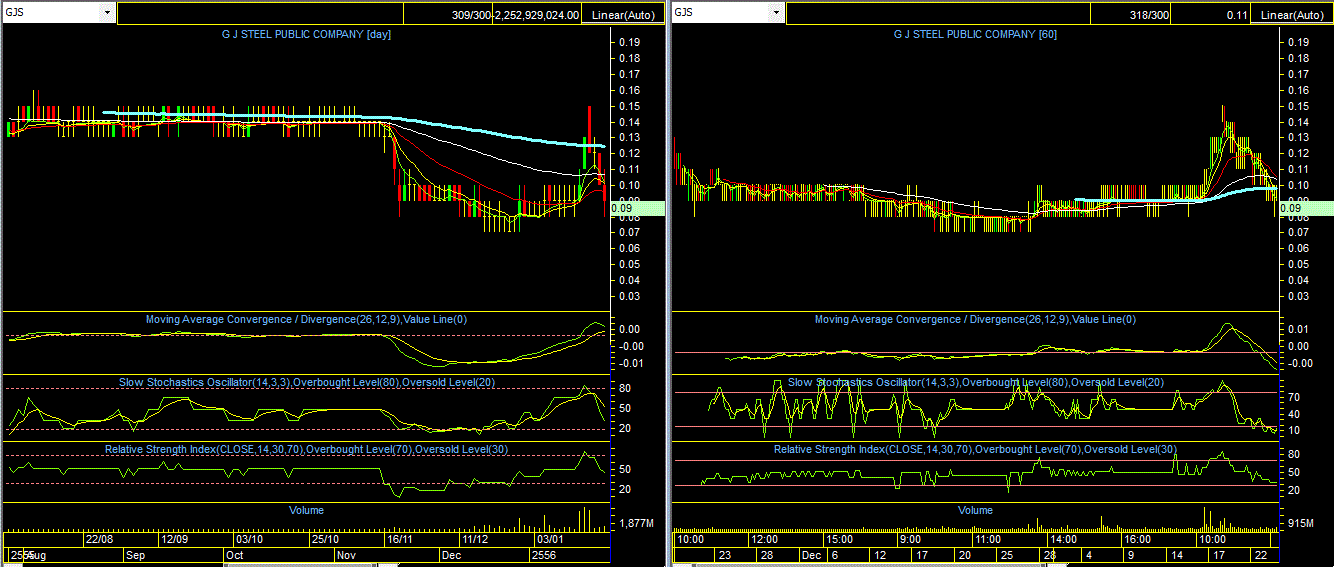Click the 14:00 time label on 60-minute chart
1334x567 pixels.
tap(1065, 539)
